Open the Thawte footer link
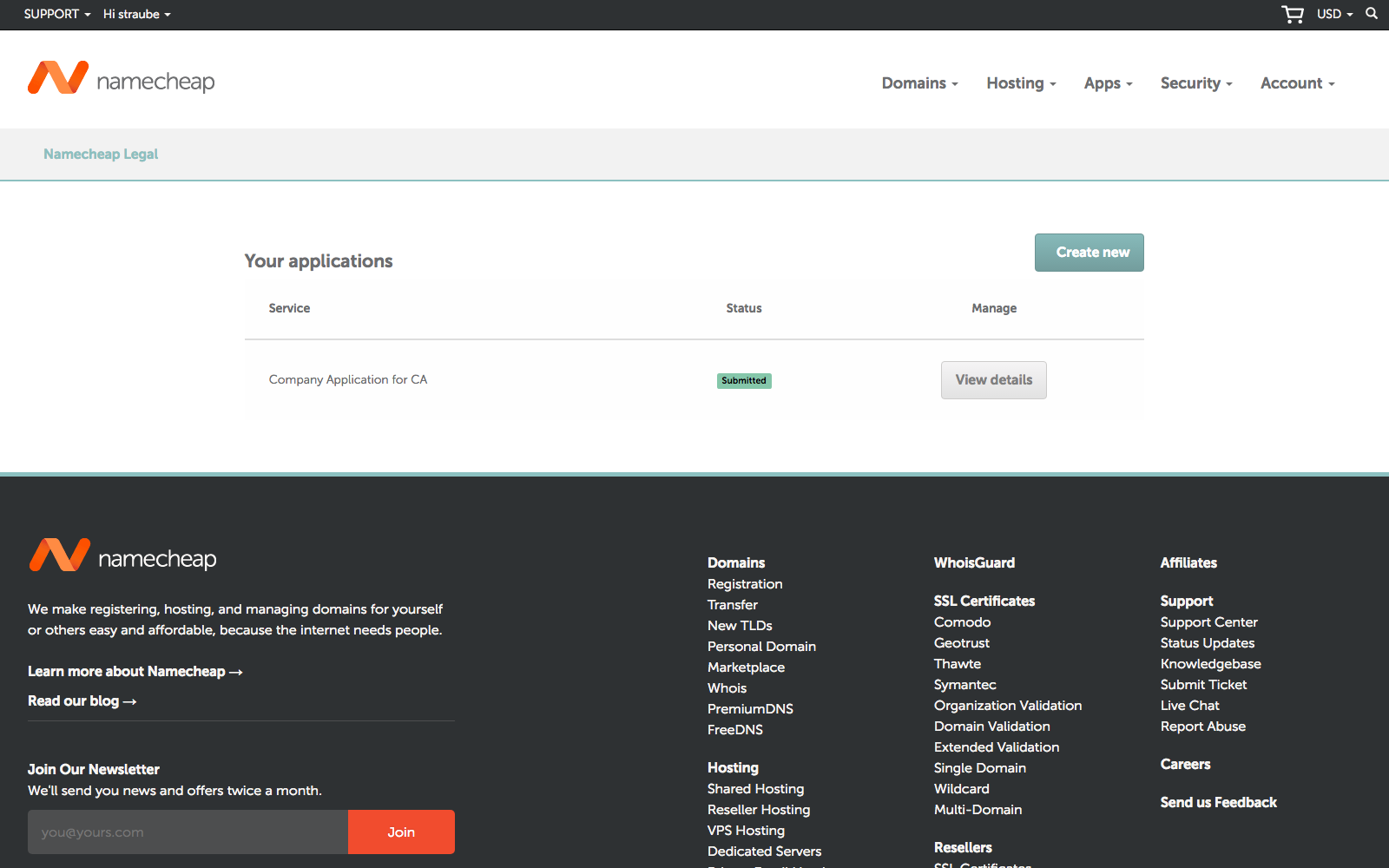This screenshot has width=1389, height=868. tap(958, 664)
